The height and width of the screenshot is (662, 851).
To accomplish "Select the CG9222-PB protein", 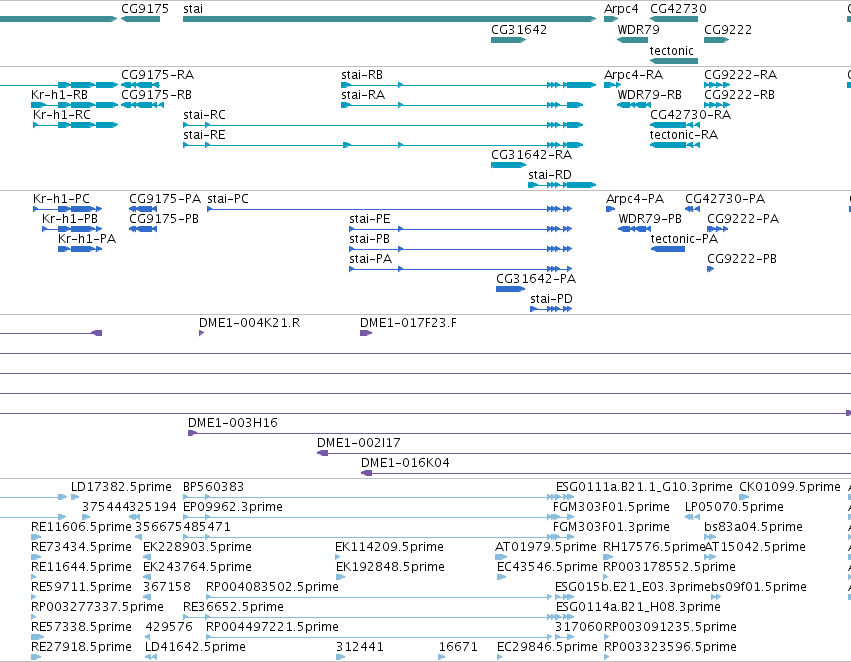I will [x=710, y=269].
